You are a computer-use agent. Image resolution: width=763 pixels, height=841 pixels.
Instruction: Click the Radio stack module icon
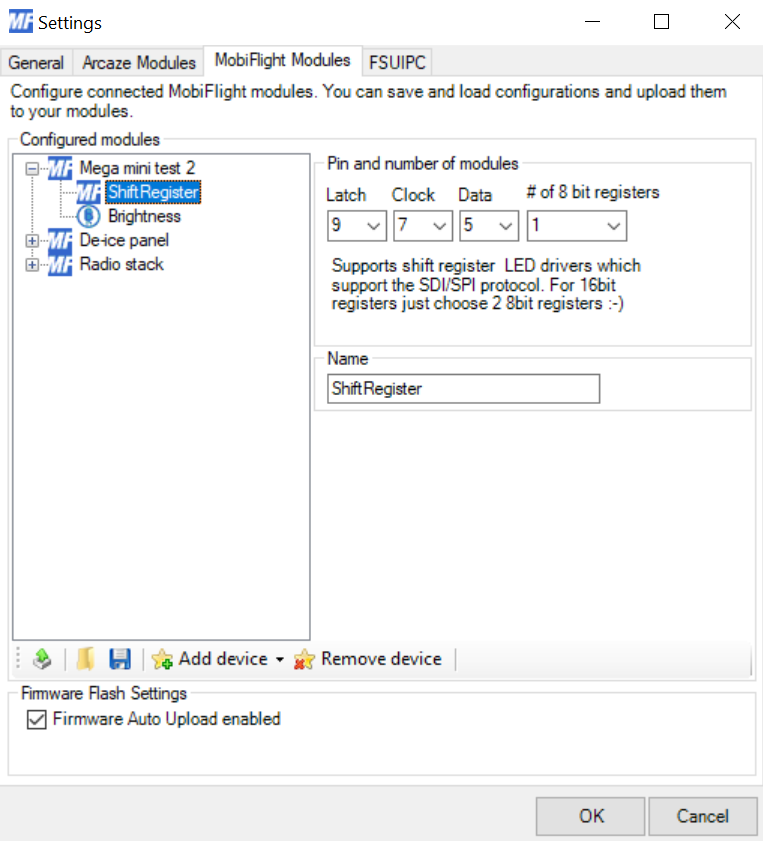tap(60, 264)
